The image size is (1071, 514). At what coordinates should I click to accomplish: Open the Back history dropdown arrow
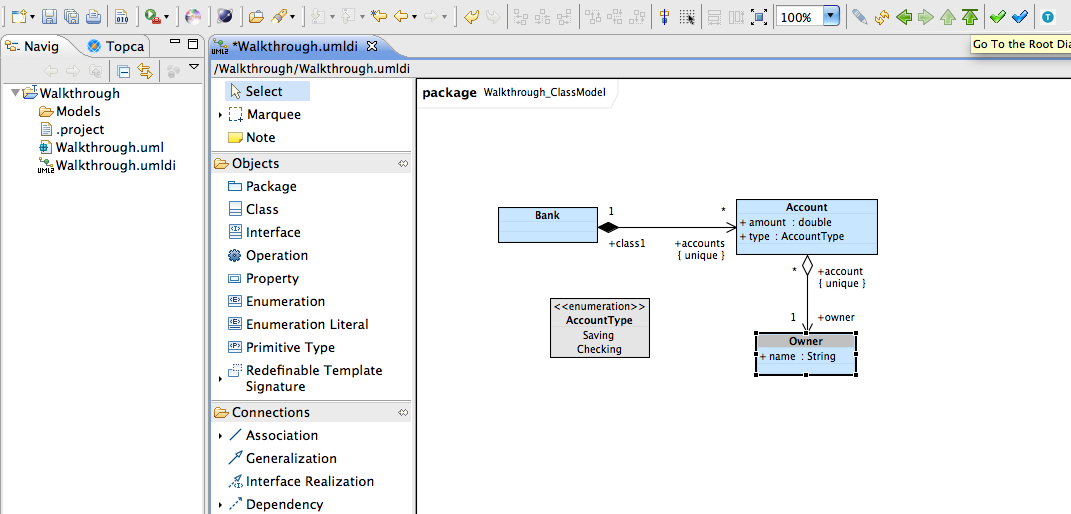coord(414,17)
